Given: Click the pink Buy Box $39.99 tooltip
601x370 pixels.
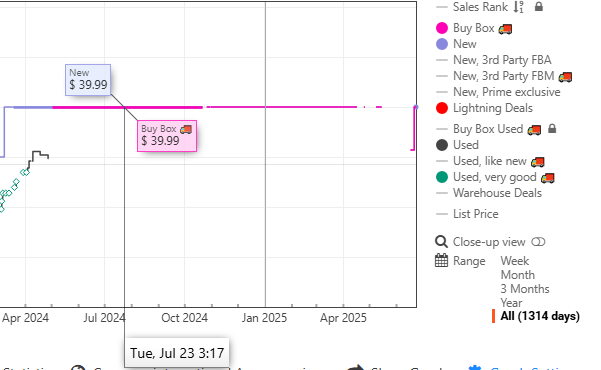Looking at the screenshot, I should click(167, 136).
